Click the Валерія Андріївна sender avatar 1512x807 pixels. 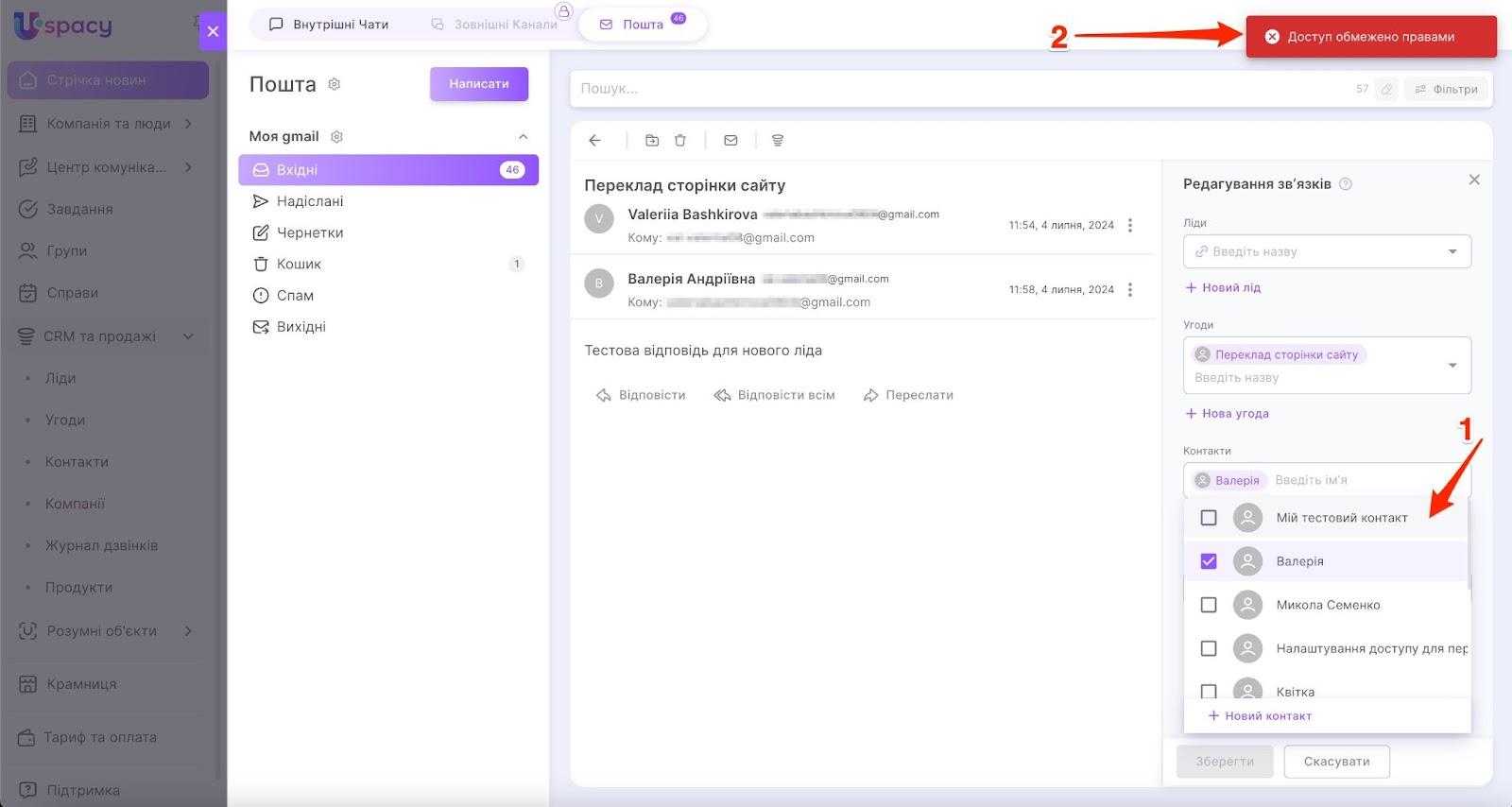[x=599, y=283]
